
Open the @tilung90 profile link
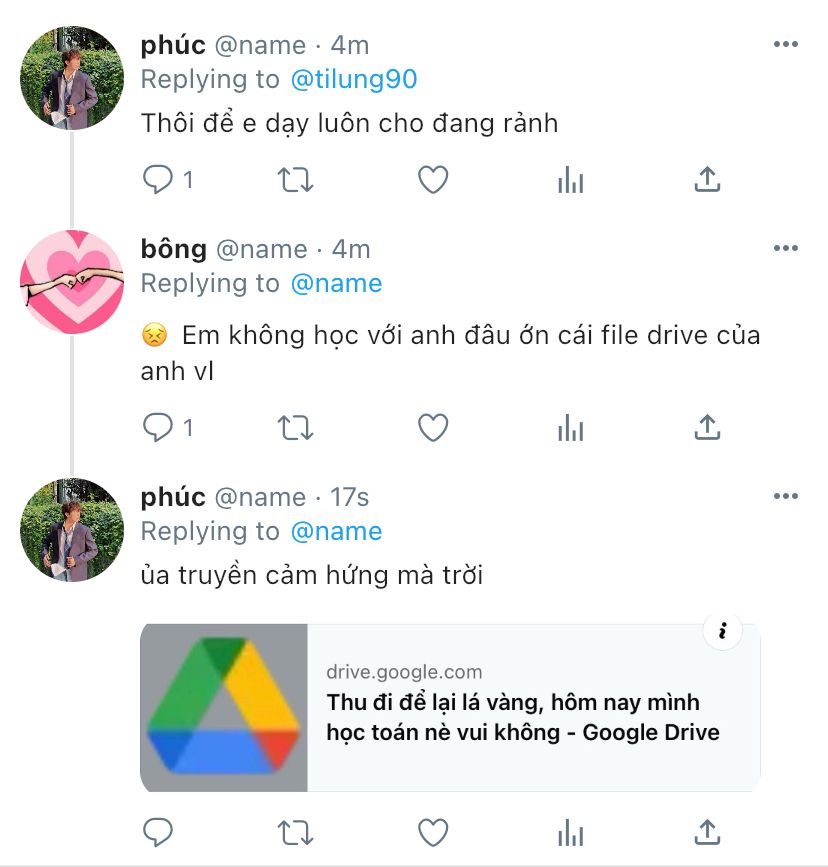(352, 79)
